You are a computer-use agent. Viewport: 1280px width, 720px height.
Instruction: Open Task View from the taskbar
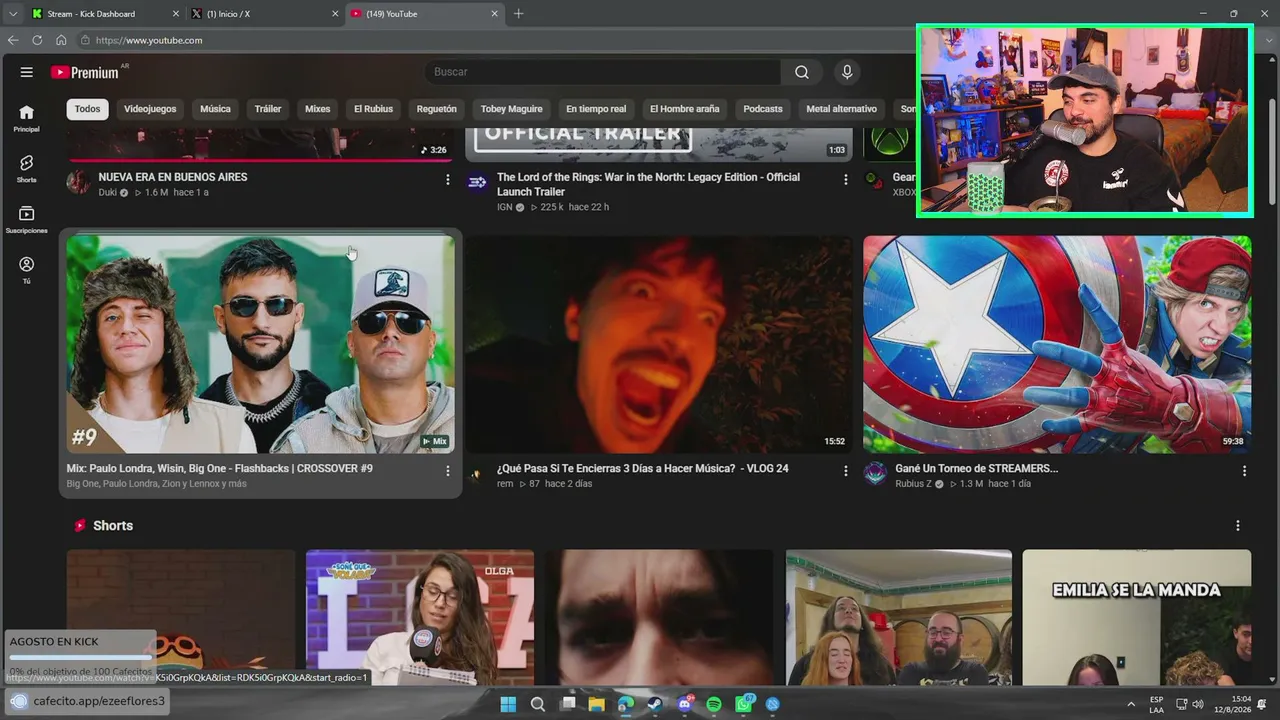pos(568,704)
